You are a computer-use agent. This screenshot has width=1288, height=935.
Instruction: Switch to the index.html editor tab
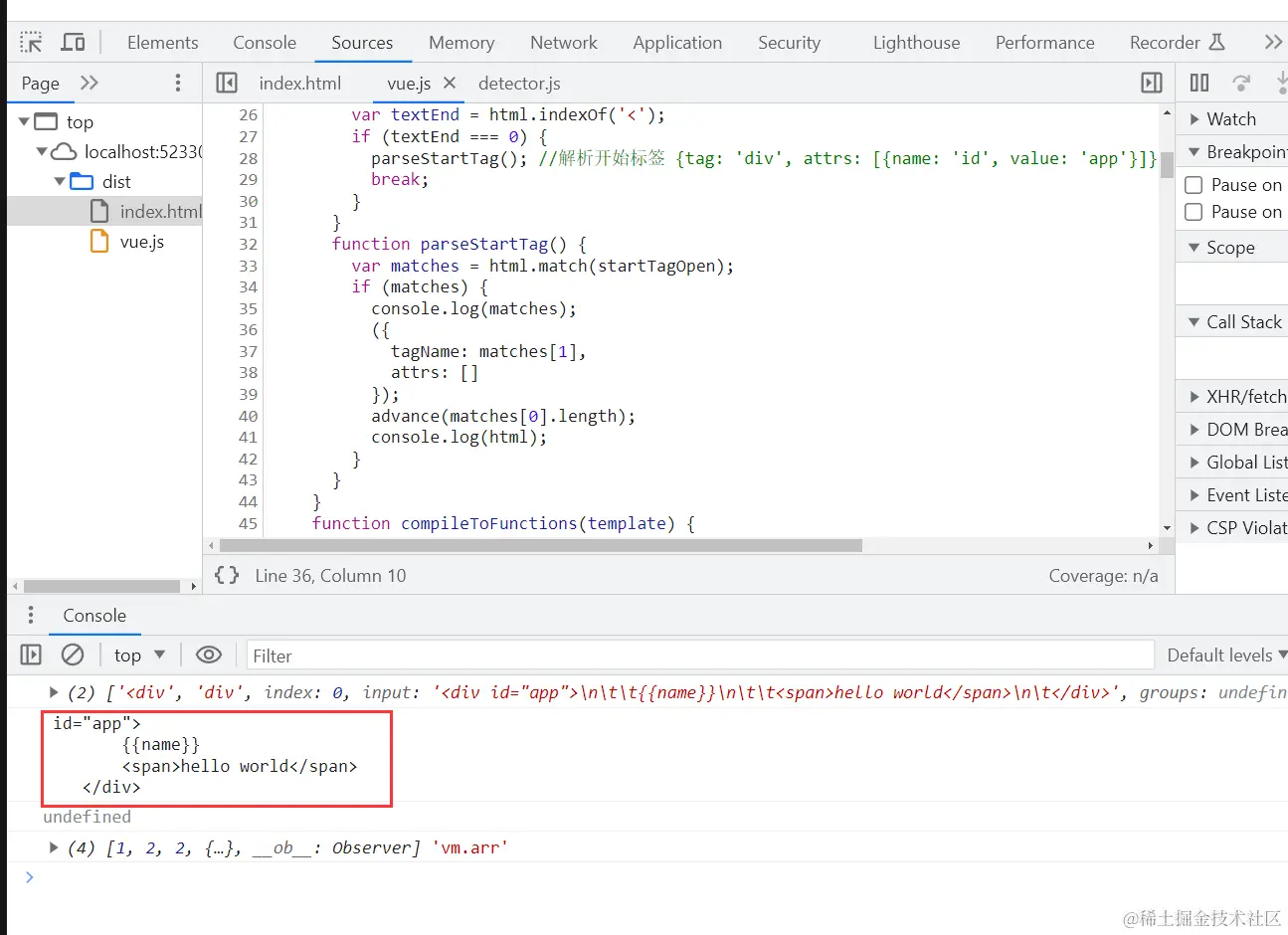[299, 84]
